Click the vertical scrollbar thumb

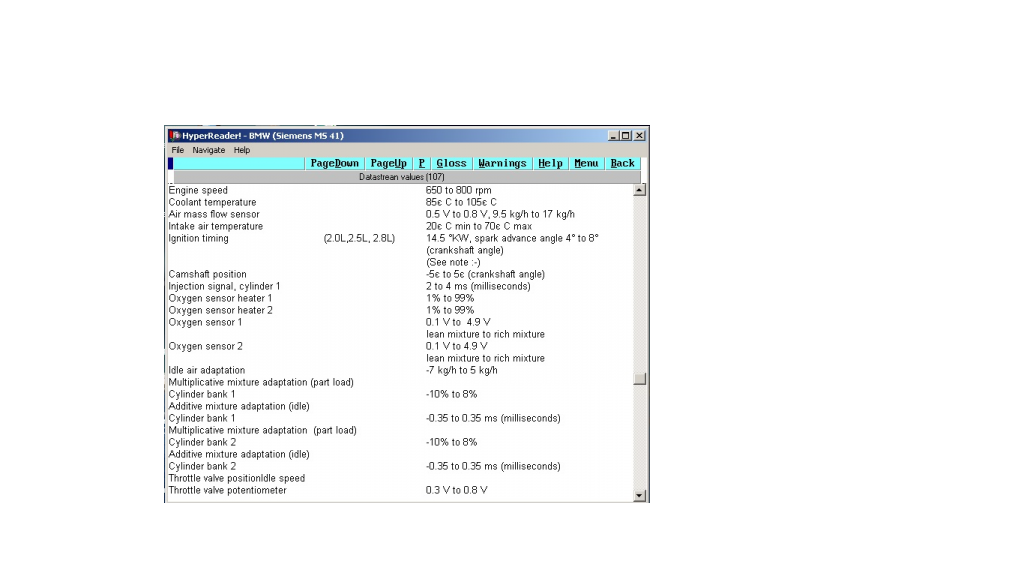pyautogui.click(x=640, y=379)
